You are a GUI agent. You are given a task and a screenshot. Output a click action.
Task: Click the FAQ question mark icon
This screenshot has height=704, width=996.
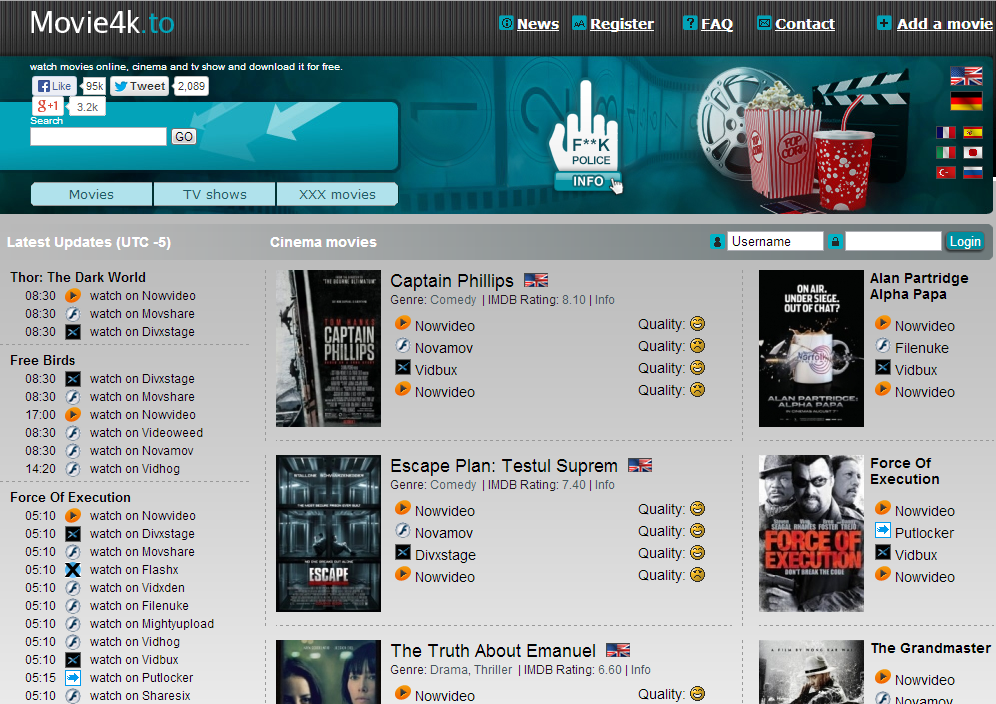pyautogui.click(x=690, y=24)
